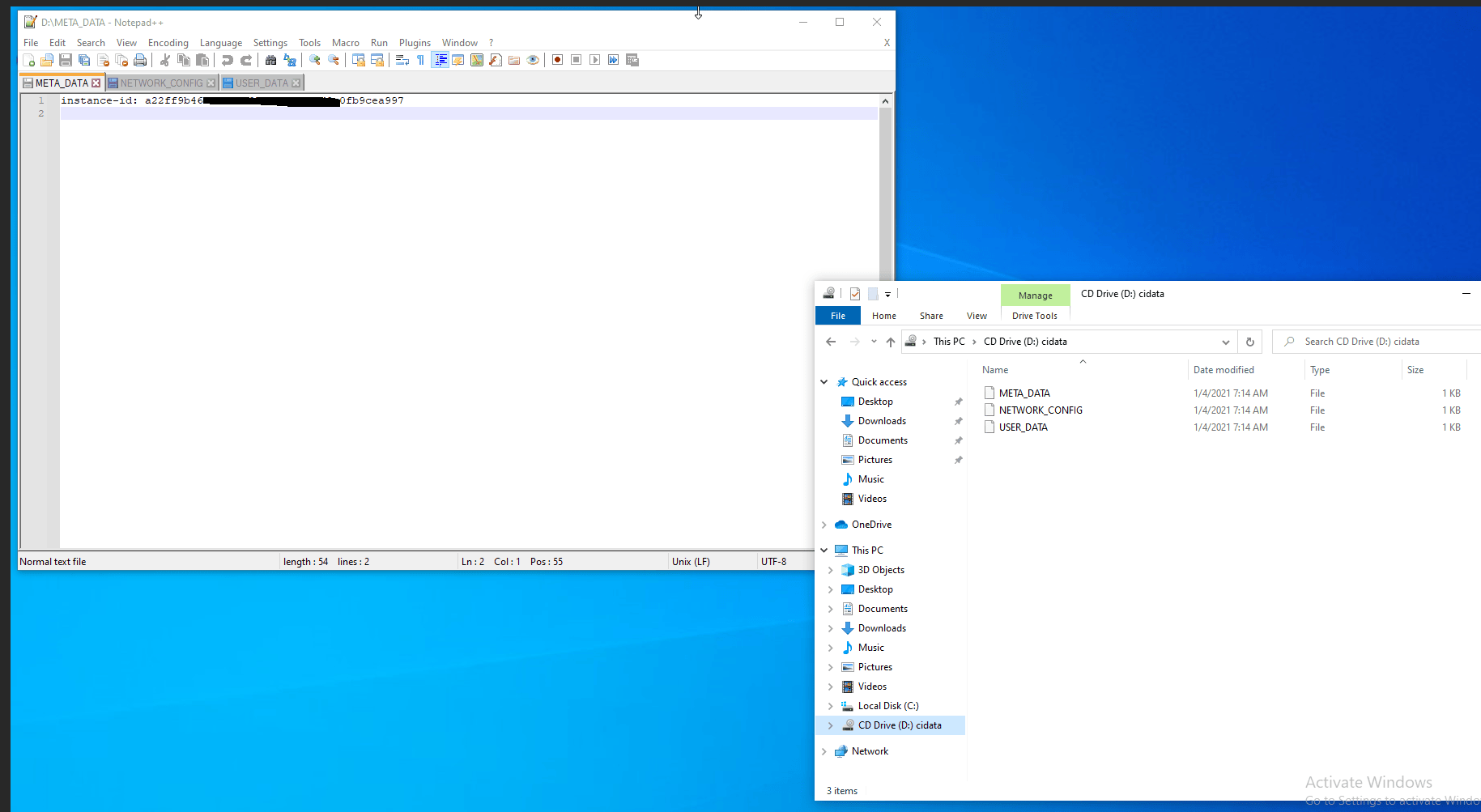The image size is (1481, 812).
Task: Open the address bar history dropdown
Action: (x=1226, y=342)
